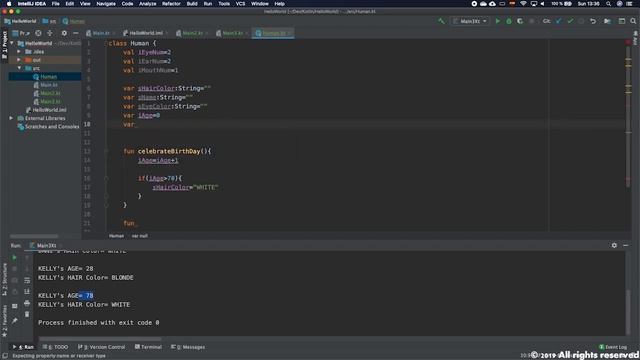The width and height of the screenshot is (640, 360).
Task: Click the collapse all icon in Project panel
Action: pyautogui.click(x=50, y=33)
